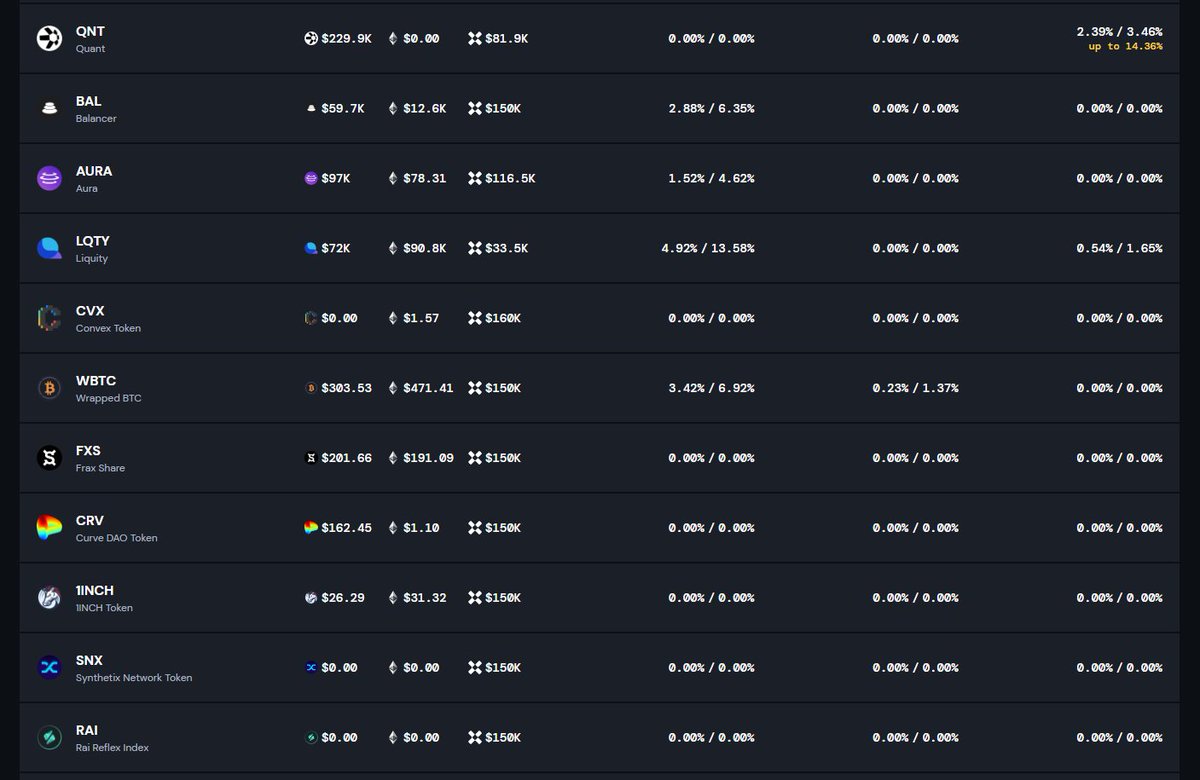Click the Liquity LQTY token logo
Viewport: 1200px width, 780px height.
49,249
